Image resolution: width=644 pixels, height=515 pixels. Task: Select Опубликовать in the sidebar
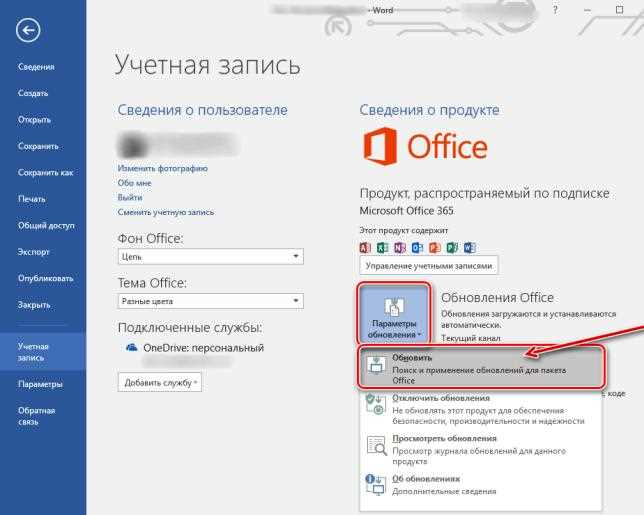point(45,278)
